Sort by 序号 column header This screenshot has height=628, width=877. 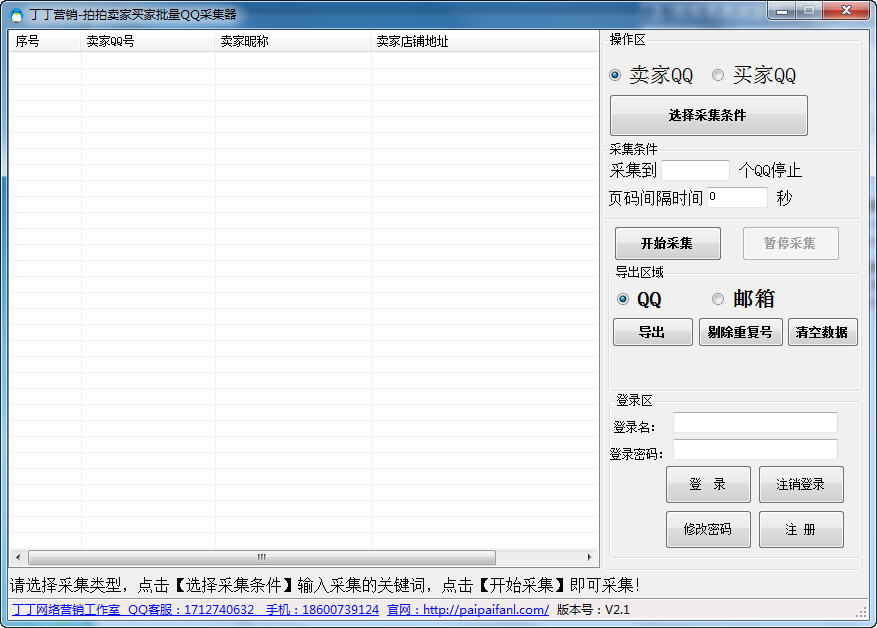pos(45,41)
